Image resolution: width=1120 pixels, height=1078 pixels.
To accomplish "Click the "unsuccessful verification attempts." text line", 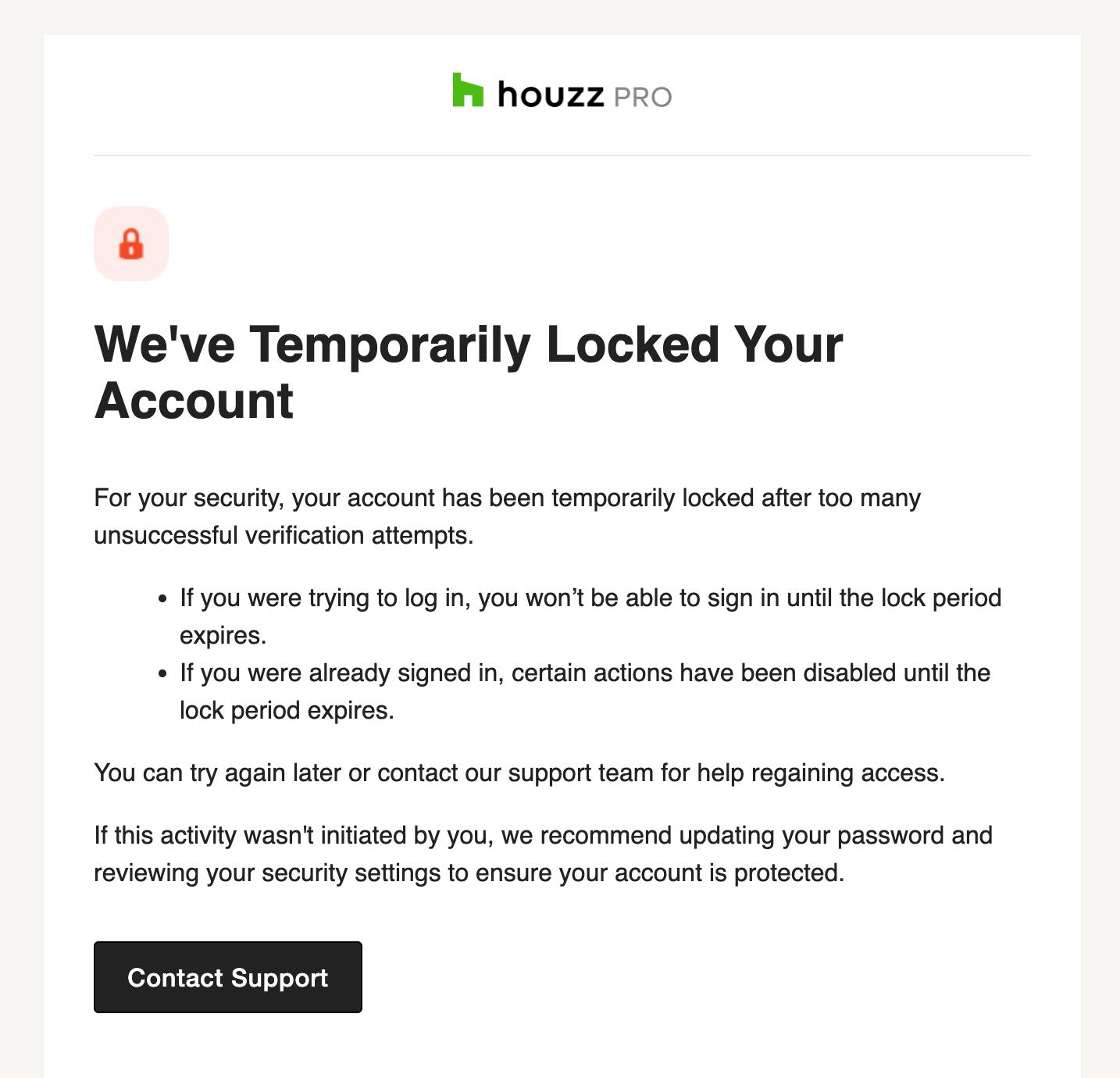I will coord(284,536).
